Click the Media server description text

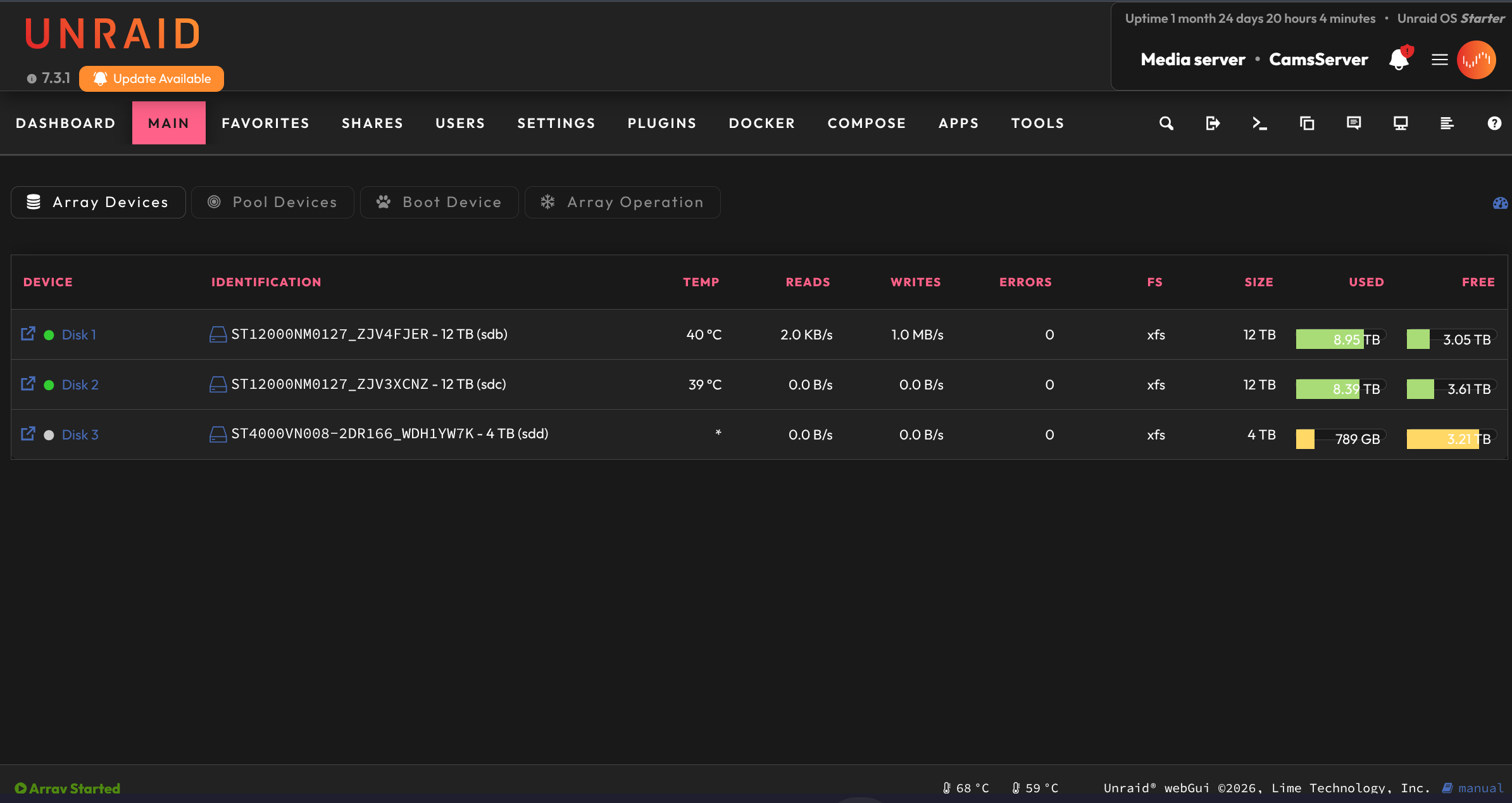point(1193,60)
